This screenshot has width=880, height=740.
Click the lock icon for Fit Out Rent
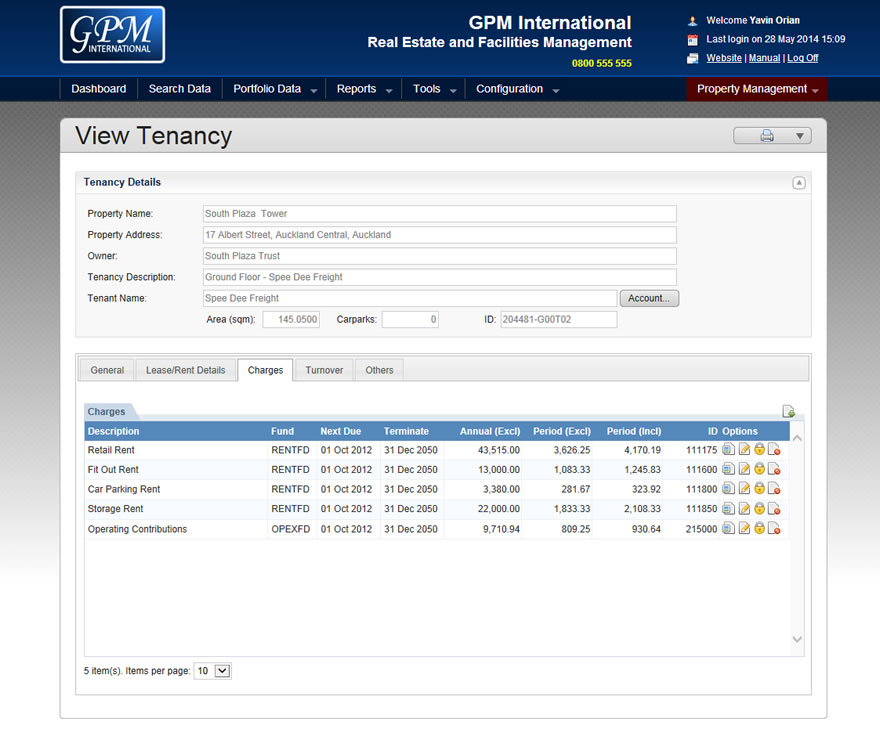pyautogui.click(x=759, y=470)
